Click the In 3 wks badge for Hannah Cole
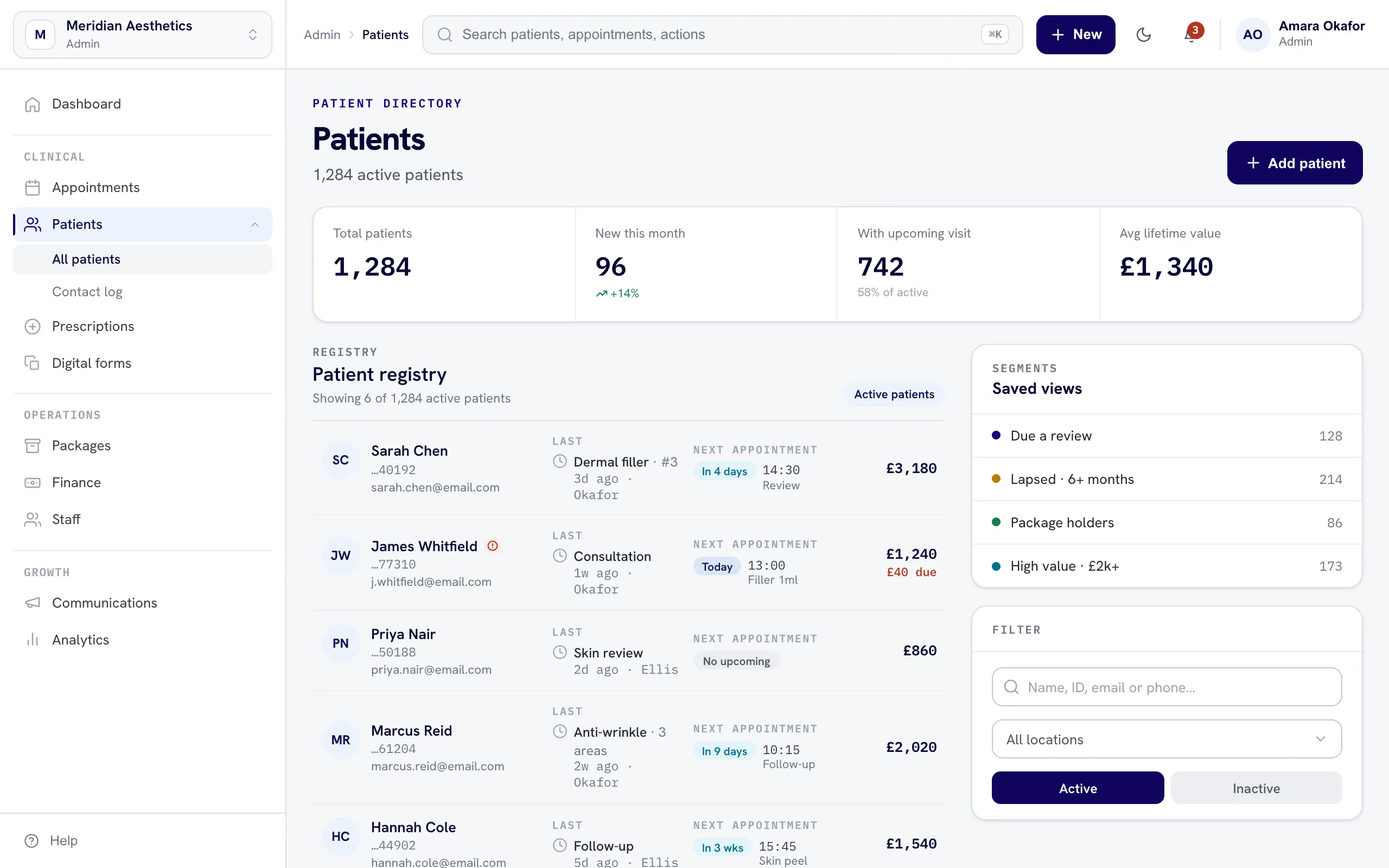The height and width of the screenshot is (868, 1389). pyautogui.click(x=722, y=848)
